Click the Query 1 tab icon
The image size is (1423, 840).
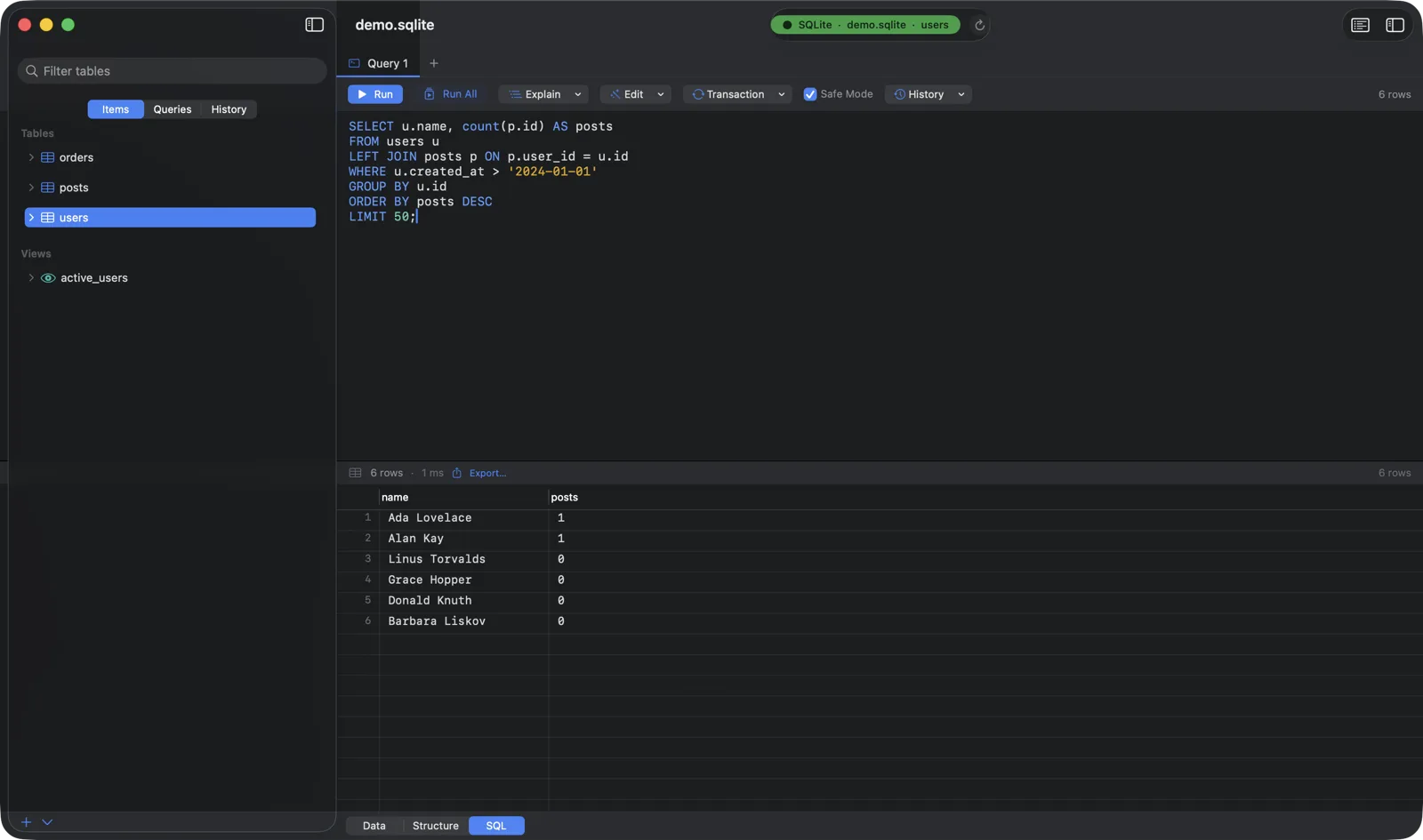pyautogui.click(x=354, y=63)
